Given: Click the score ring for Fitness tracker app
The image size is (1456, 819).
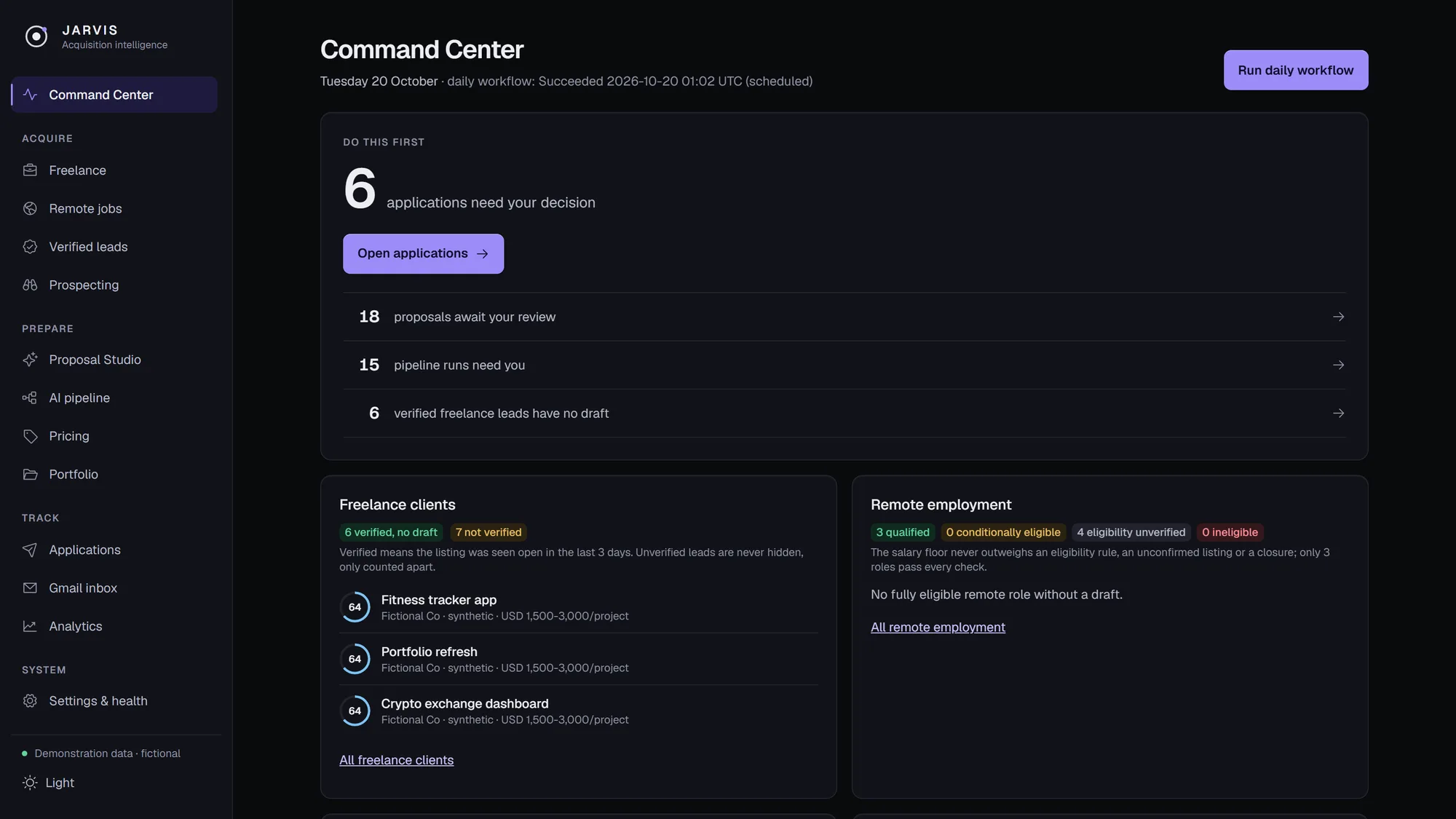Looking at the screenshot, I should click(x=355, y=607).
